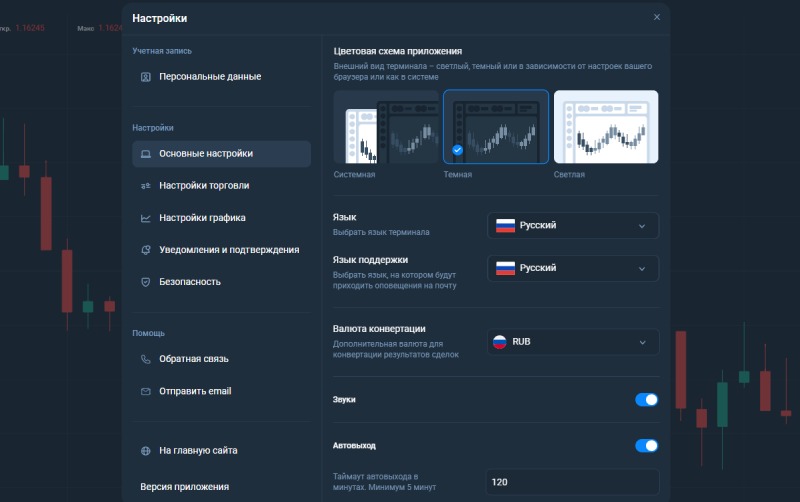The image size is (800, 502).
Task: Open the Валюта конвертации RUB dropdown
Action: click(573, 342)
